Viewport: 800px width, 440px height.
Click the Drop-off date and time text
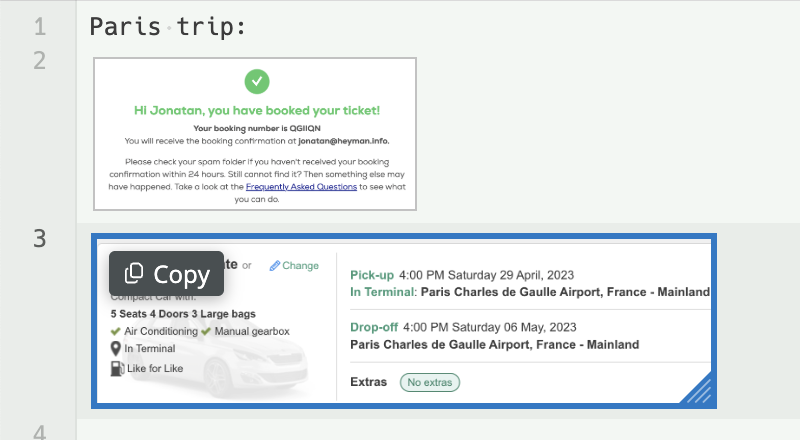[492, 327]
